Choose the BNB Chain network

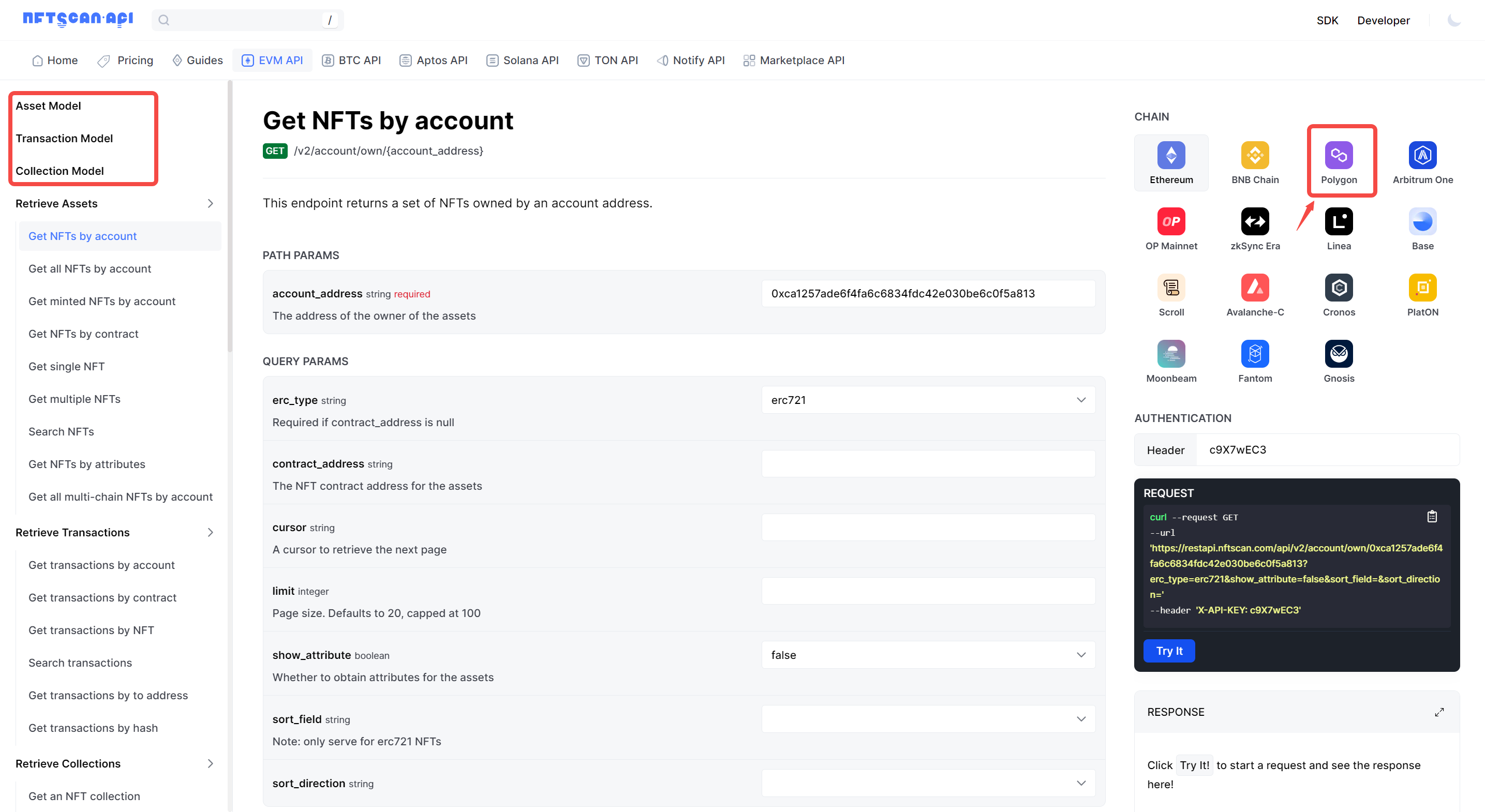1255,156
